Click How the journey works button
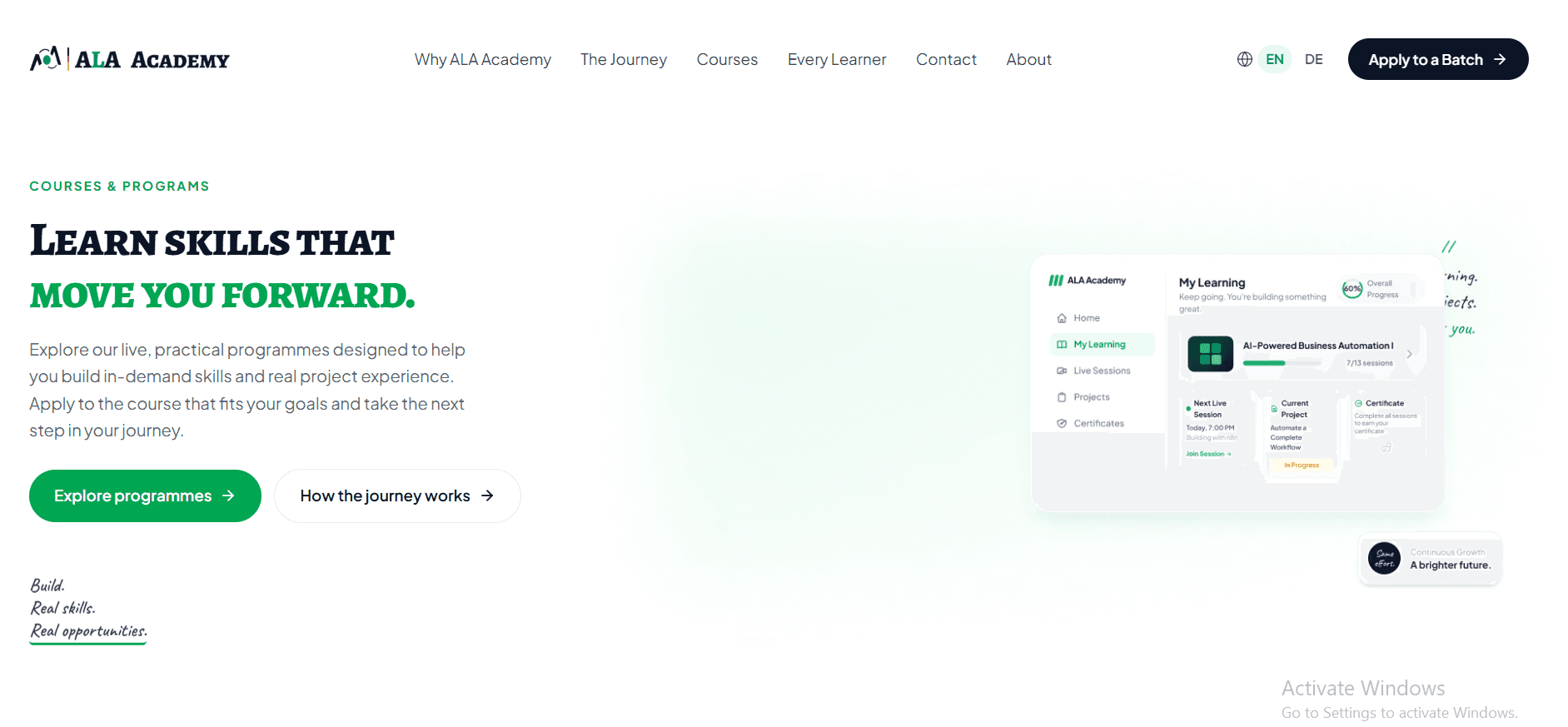1568x727 pixels. (397, 496)
